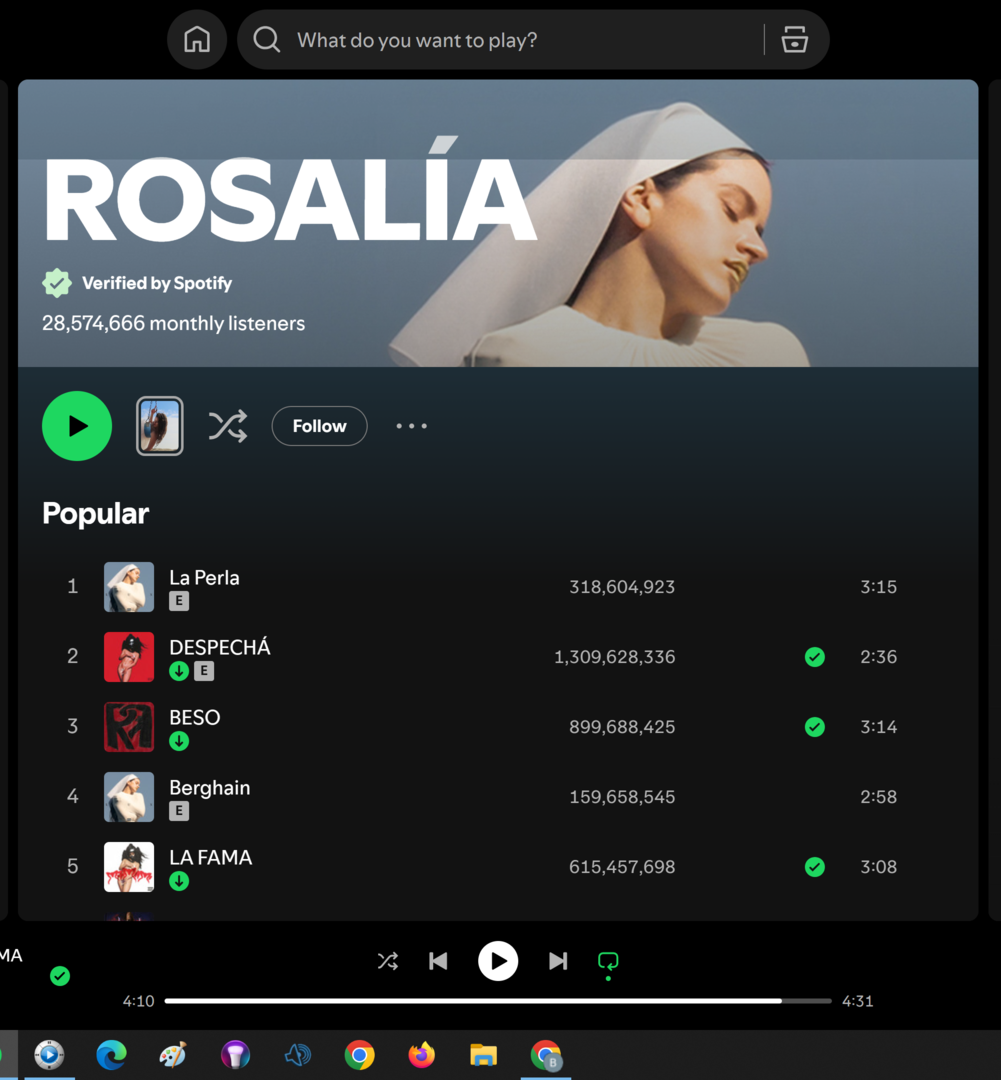Click the Verified by Spotify badge icon
Viewport: 1001px width, 1080px height.
click(56, 283)
